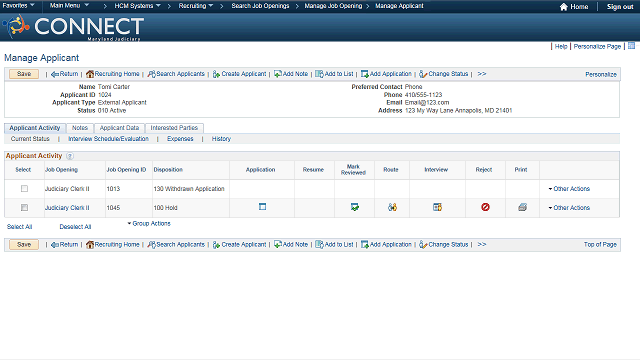The height and width of the screenshot is (360, 640).
Task: Open the Favorites dropdown menu
Action: point(18,6)
